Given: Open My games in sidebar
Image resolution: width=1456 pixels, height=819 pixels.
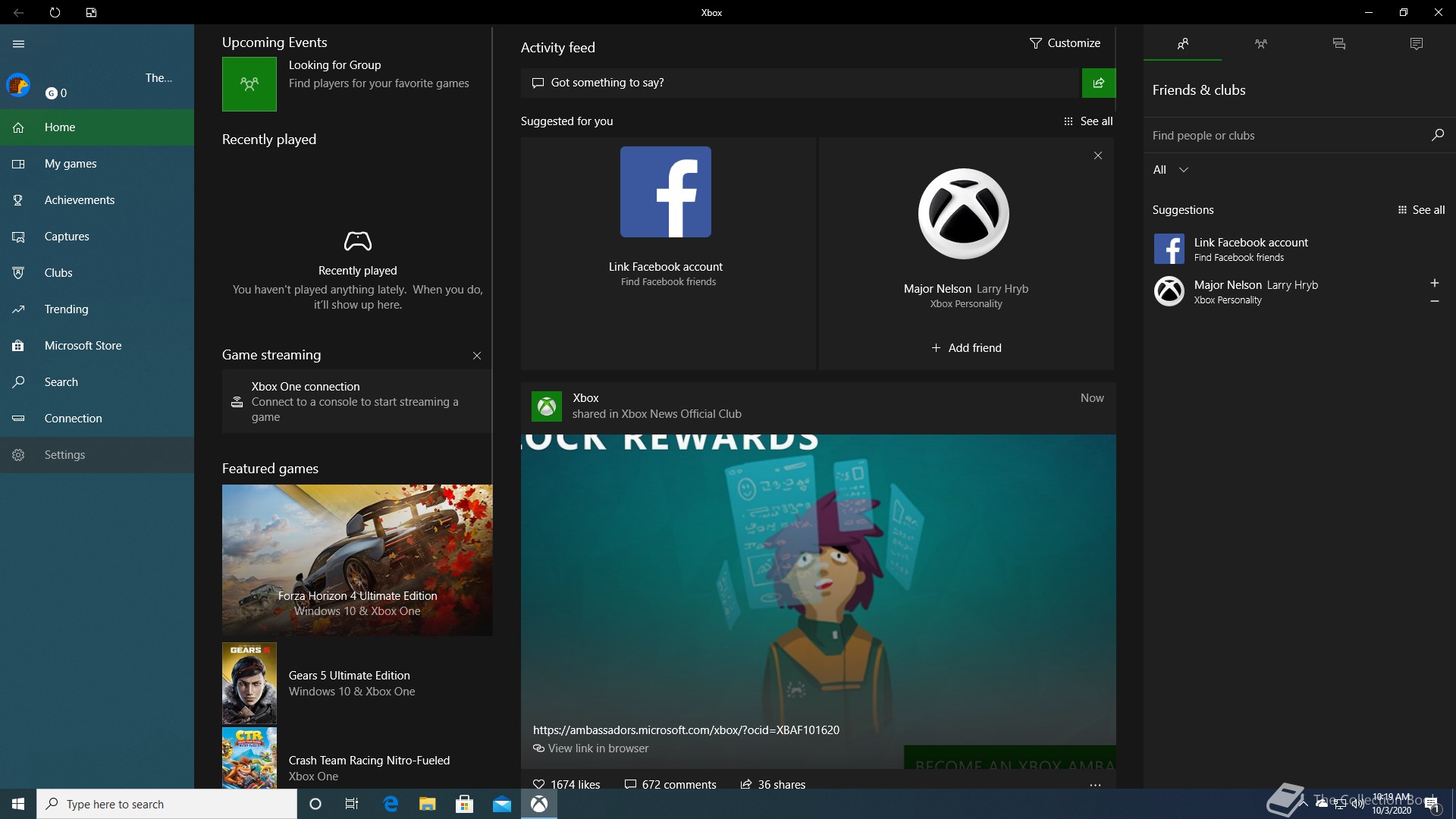Looking at the screenshot, I should tap(97, 164).
